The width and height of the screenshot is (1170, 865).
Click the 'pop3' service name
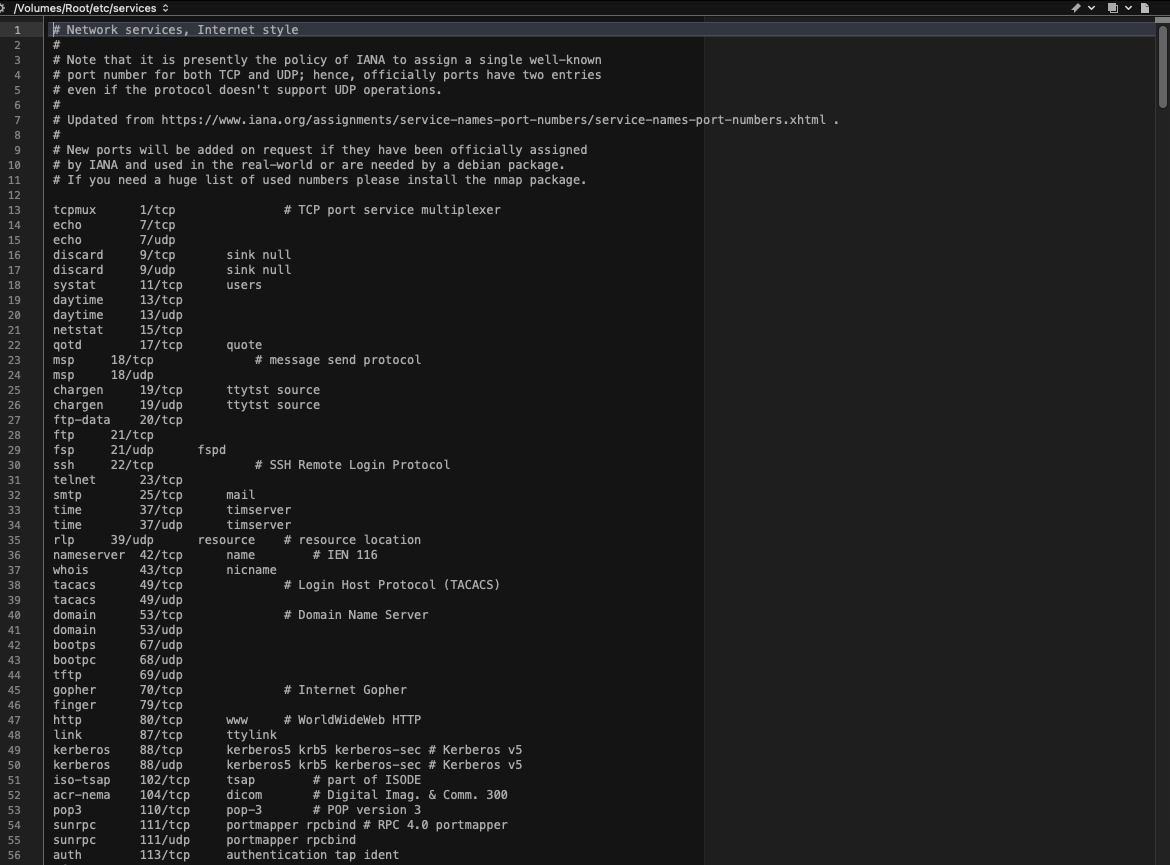(67, 810)
